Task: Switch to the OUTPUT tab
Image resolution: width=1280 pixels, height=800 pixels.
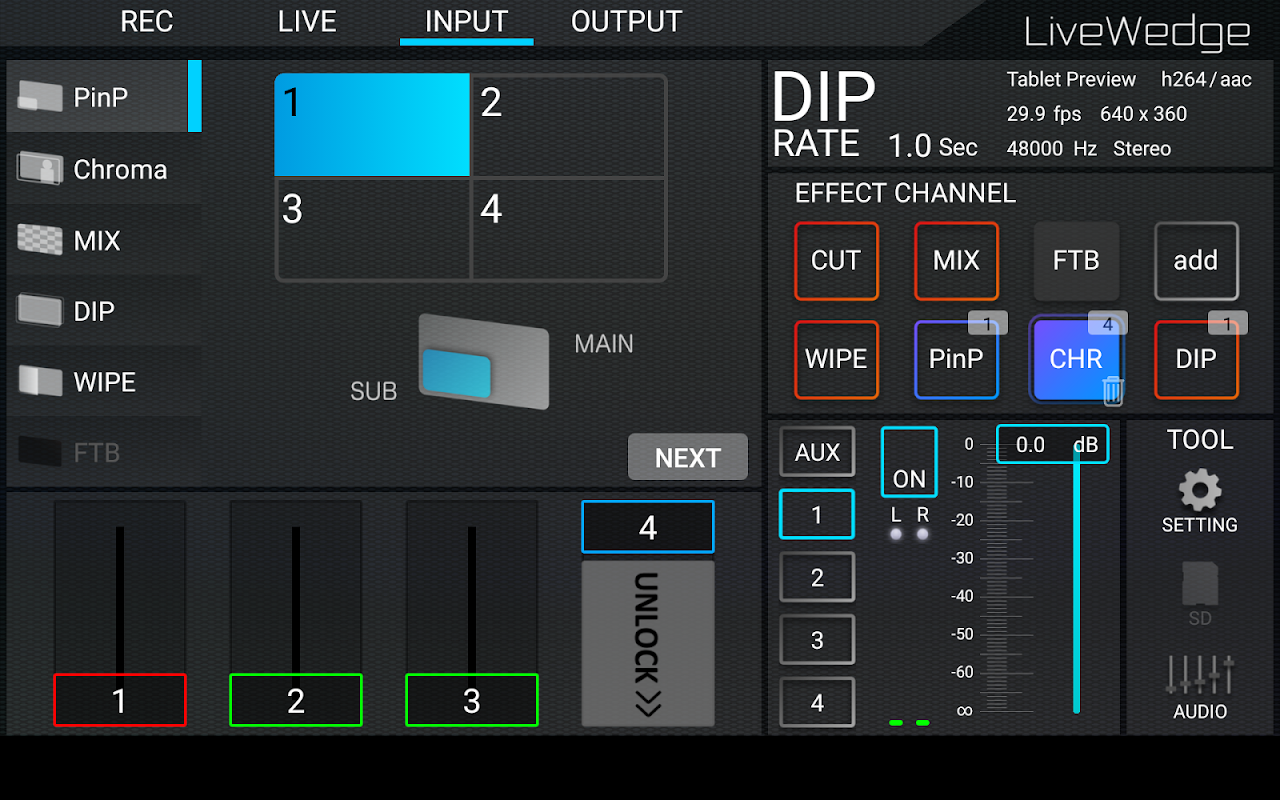Action: point(626,22)
